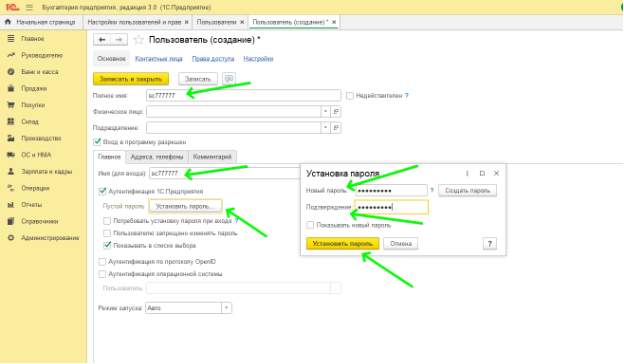
Task: Open the Права доступа link
Action: tap(213, 59)
